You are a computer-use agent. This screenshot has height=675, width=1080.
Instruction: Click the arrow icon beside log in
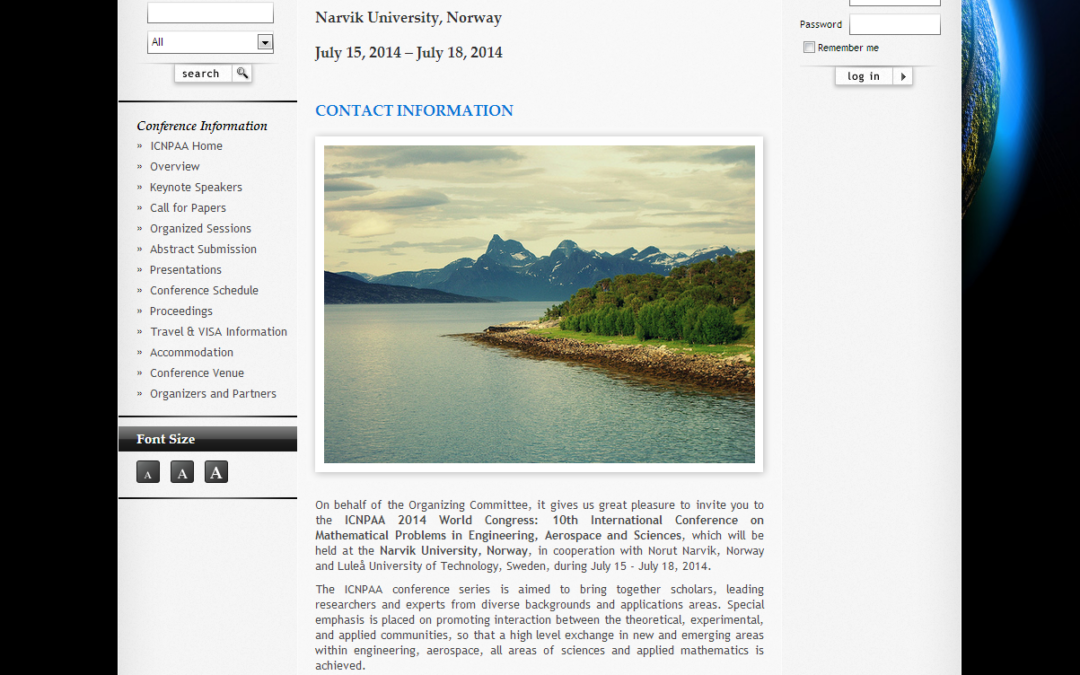pyautogui.click(x=903, y=76)
